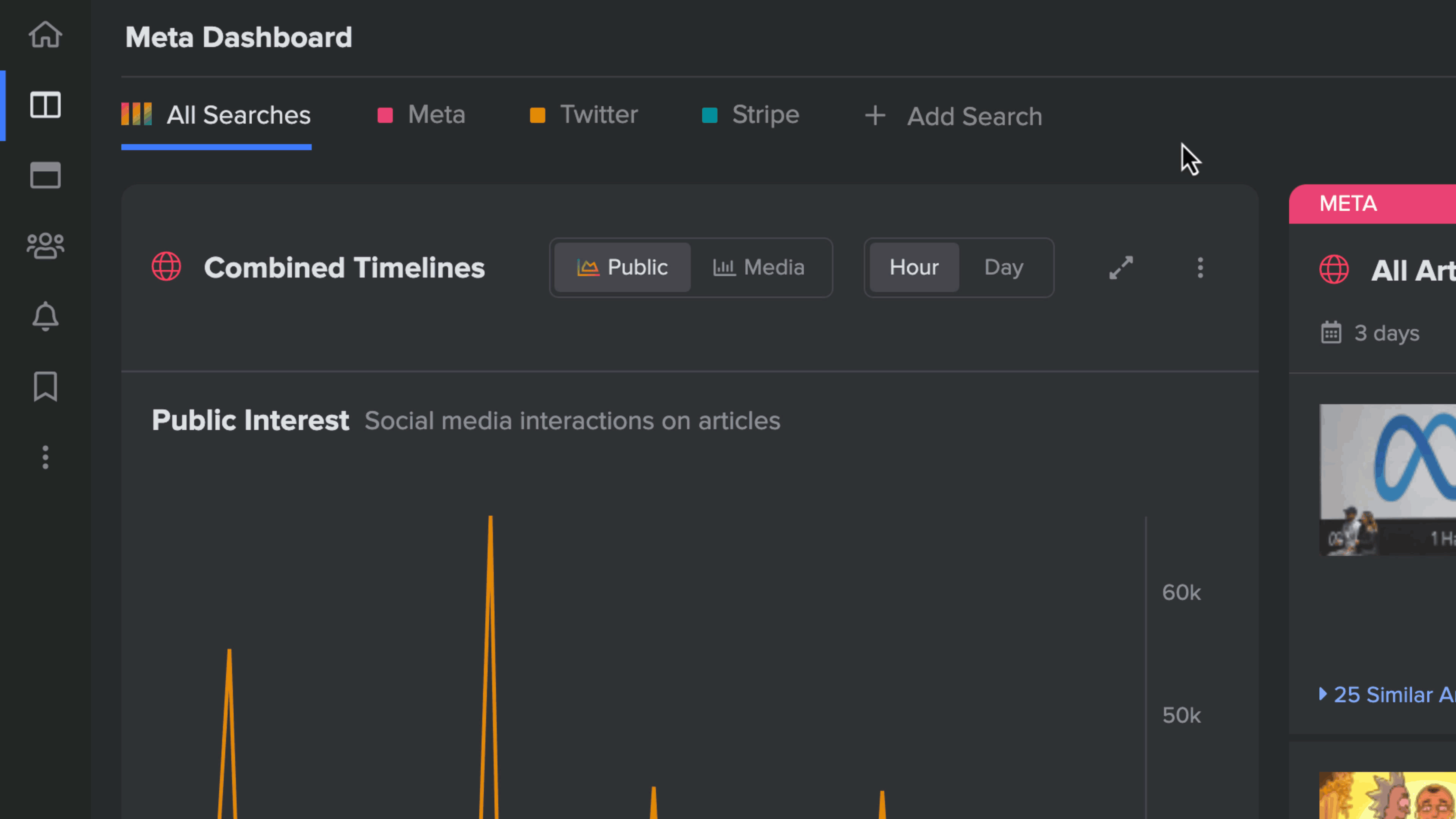Click the Meta Dashboard title
Image resolution: width=1456 pixels, height=819 pixels.
pyautogui.click(x=239, y=37)
